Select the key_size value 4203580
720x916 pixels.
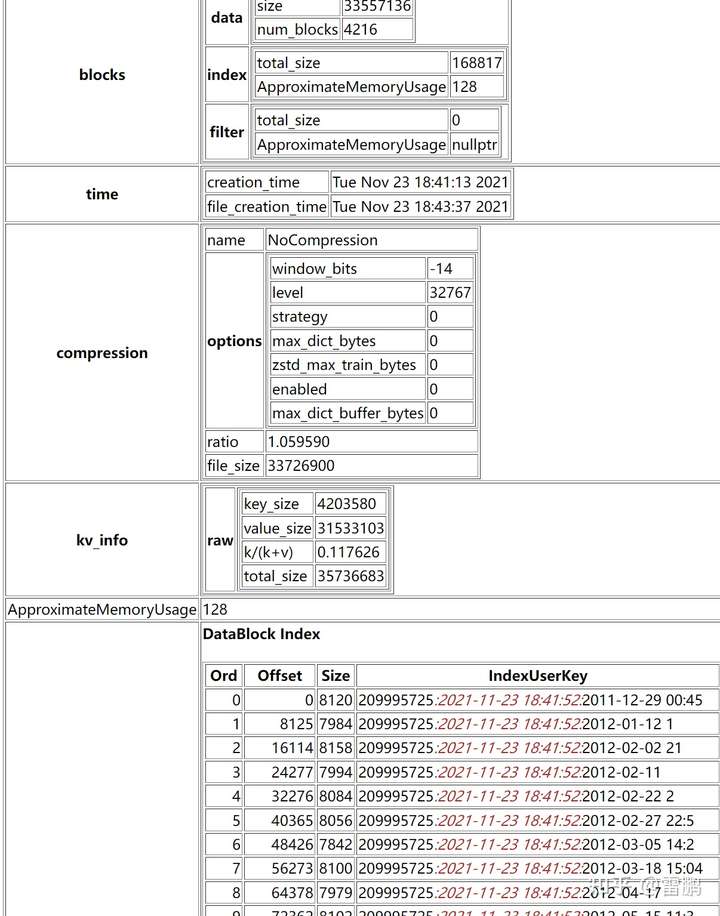pos(347,504)
